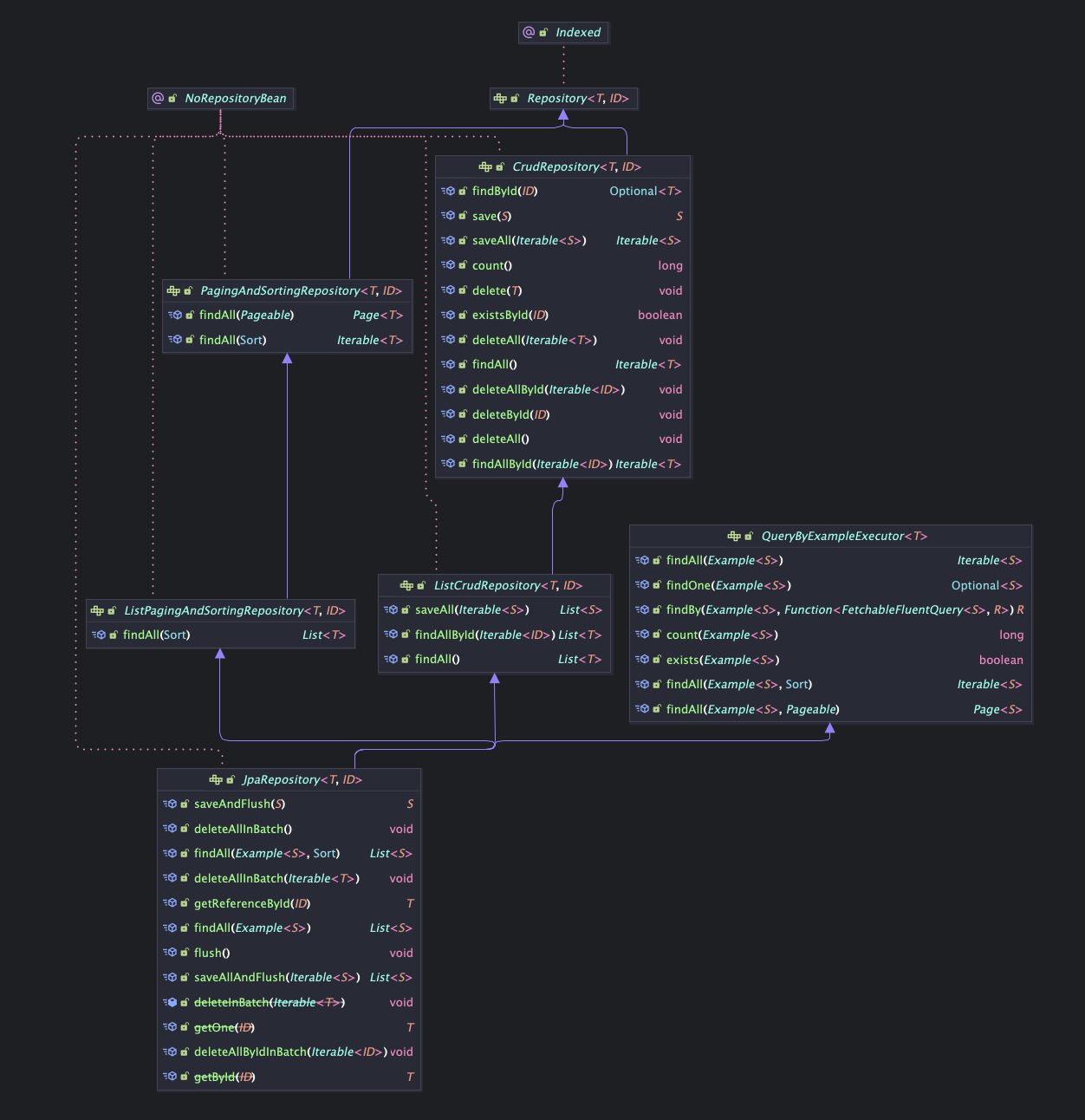Click the interface icon in CrudRepository header

click(x=485, y=166)
